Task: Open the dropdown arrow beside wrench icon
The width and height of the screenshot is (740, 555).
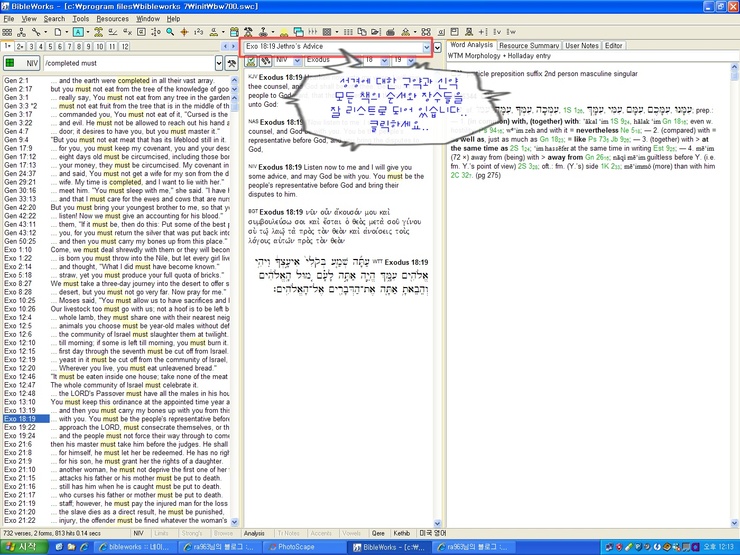Action: [45, 32]
